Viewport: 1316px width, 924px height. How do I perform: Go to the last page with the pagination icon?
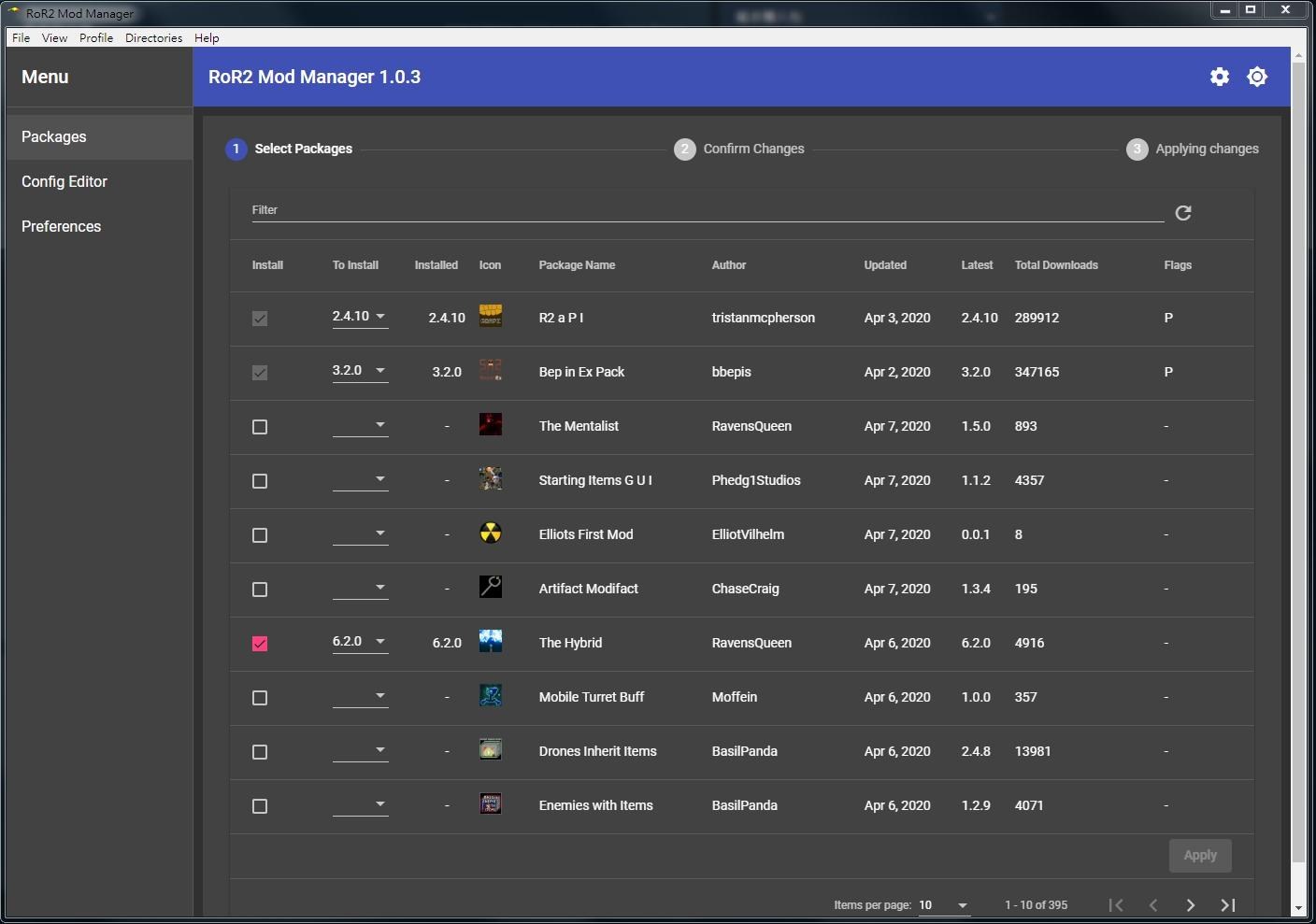[1228, 904]
